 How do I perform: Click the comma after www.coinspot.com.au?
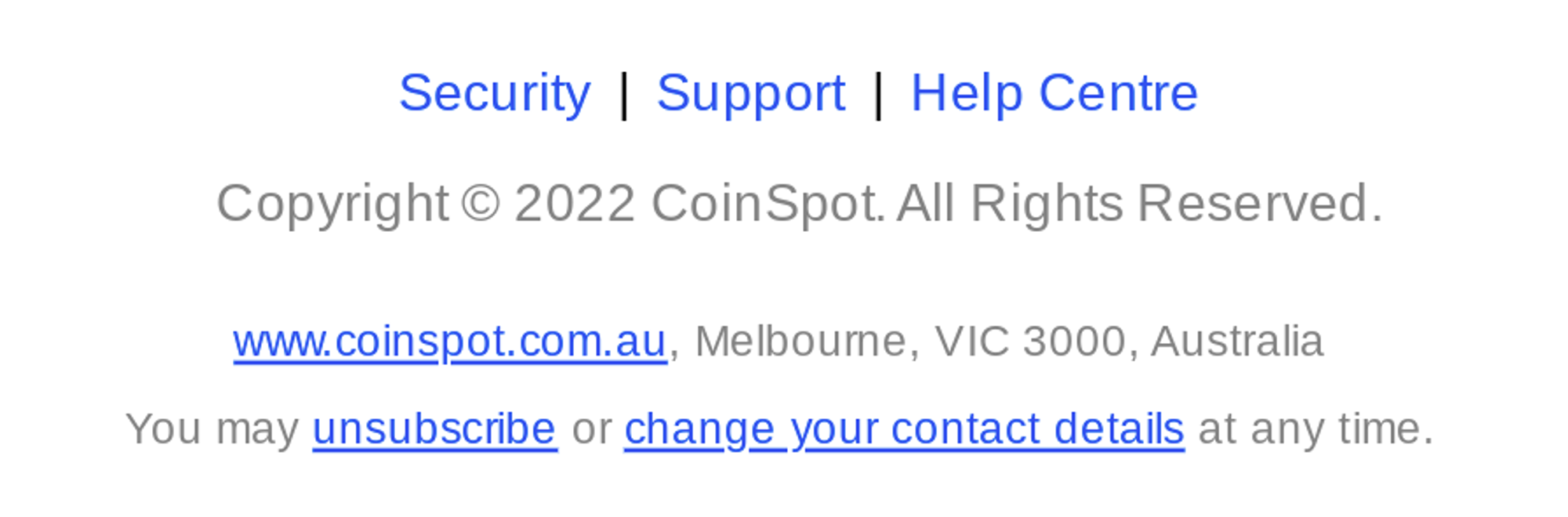[674, 351]
